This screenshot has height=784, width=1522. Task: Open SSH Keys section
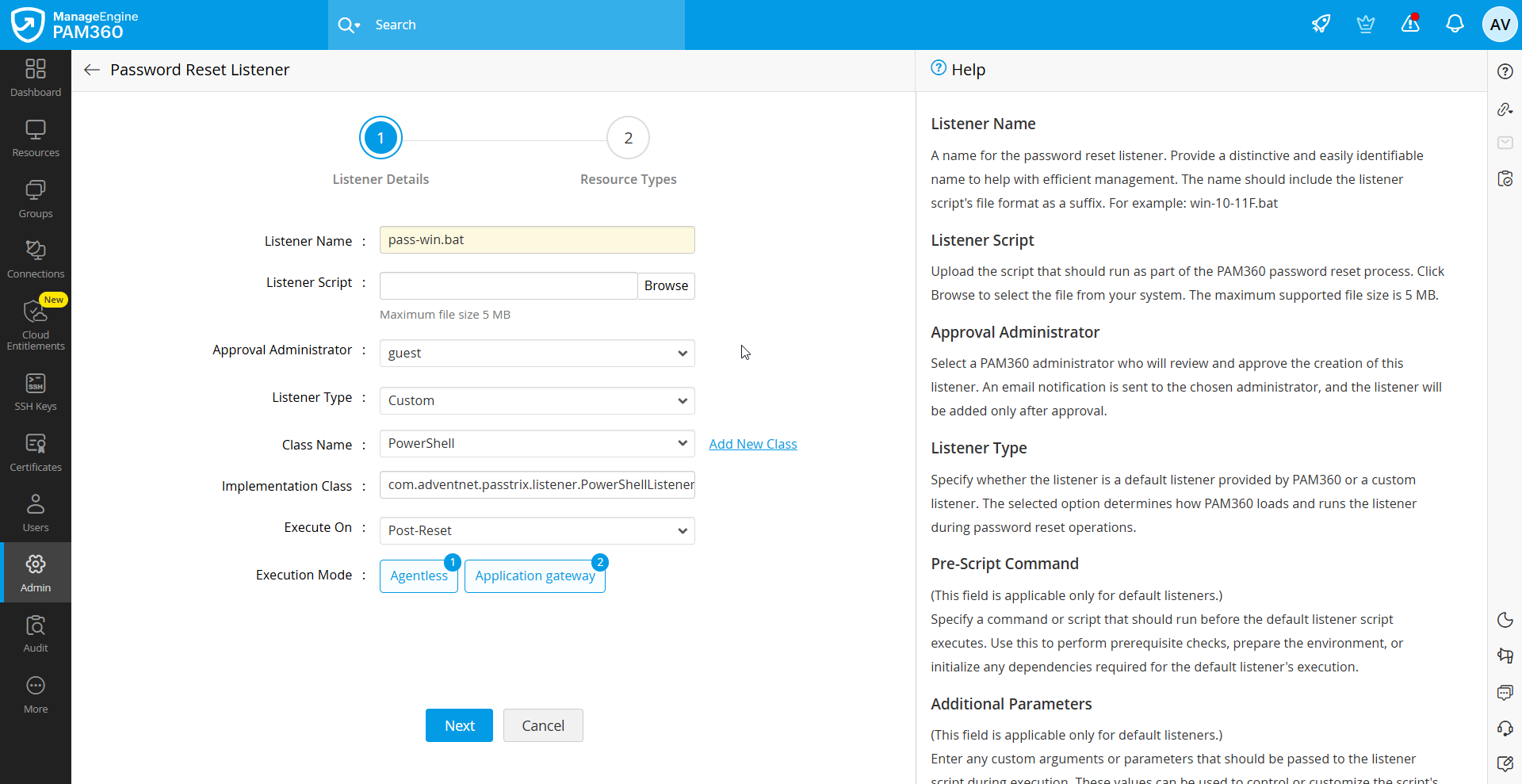pos(36,392)
